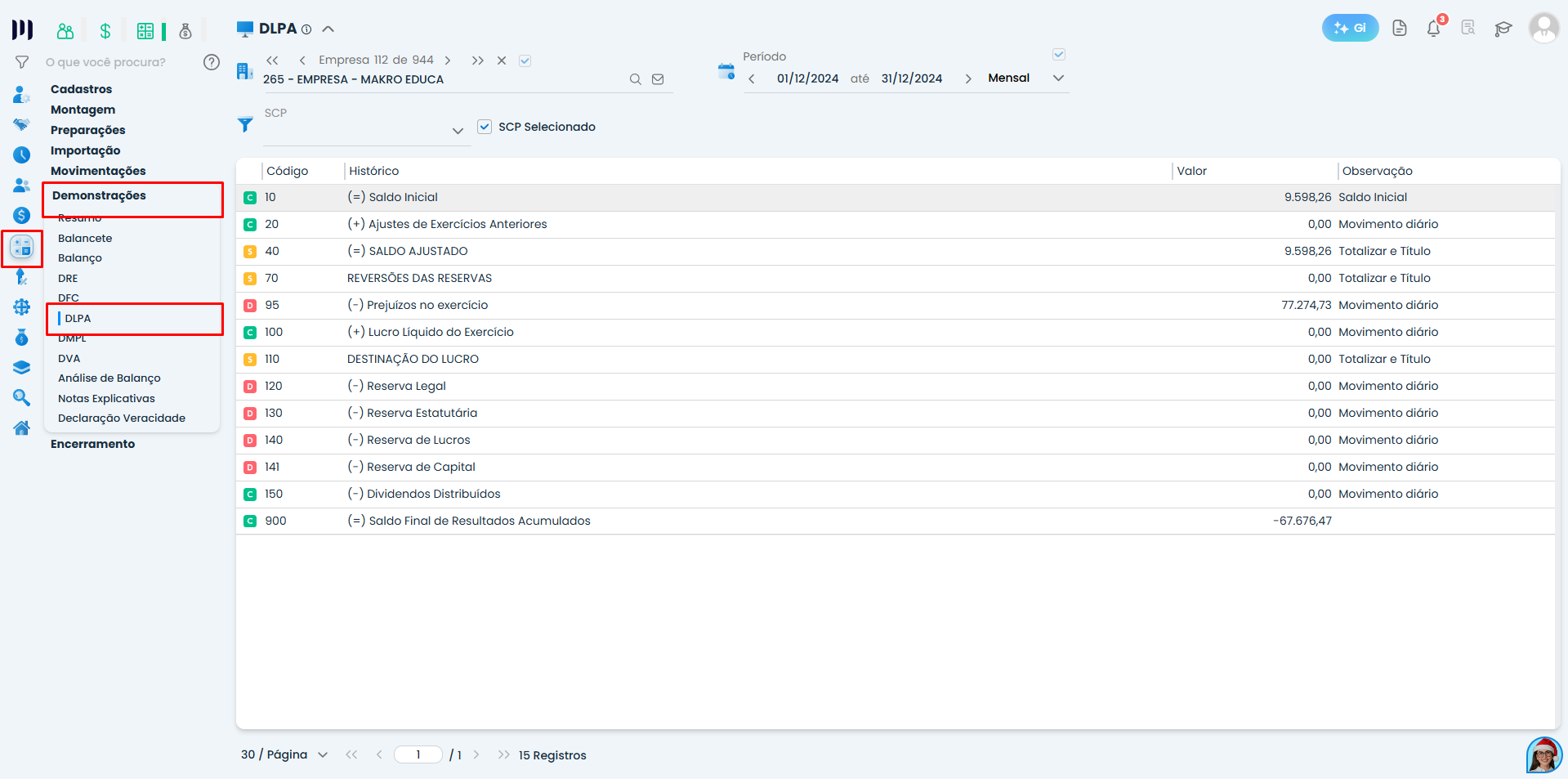Screen dimensions: 1568x779
Task: Click the green dollar sign icon
Action: [105, 31]
